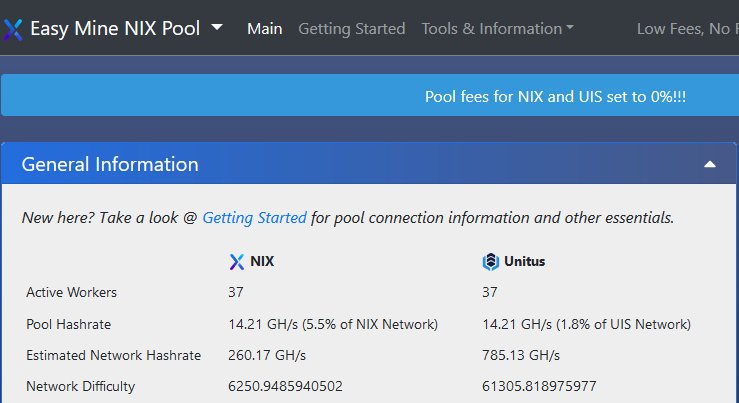Image resolution: width=739 pixels, height=403 pixels.
Task: Click Unitus difficulty 61305.818975977
Action: [x=539, y=387]
